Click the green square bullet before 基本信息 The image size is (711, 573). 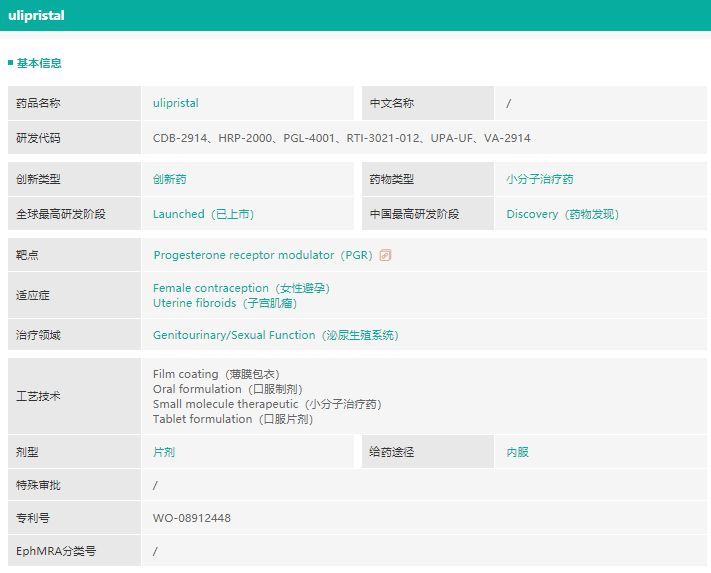10,63
